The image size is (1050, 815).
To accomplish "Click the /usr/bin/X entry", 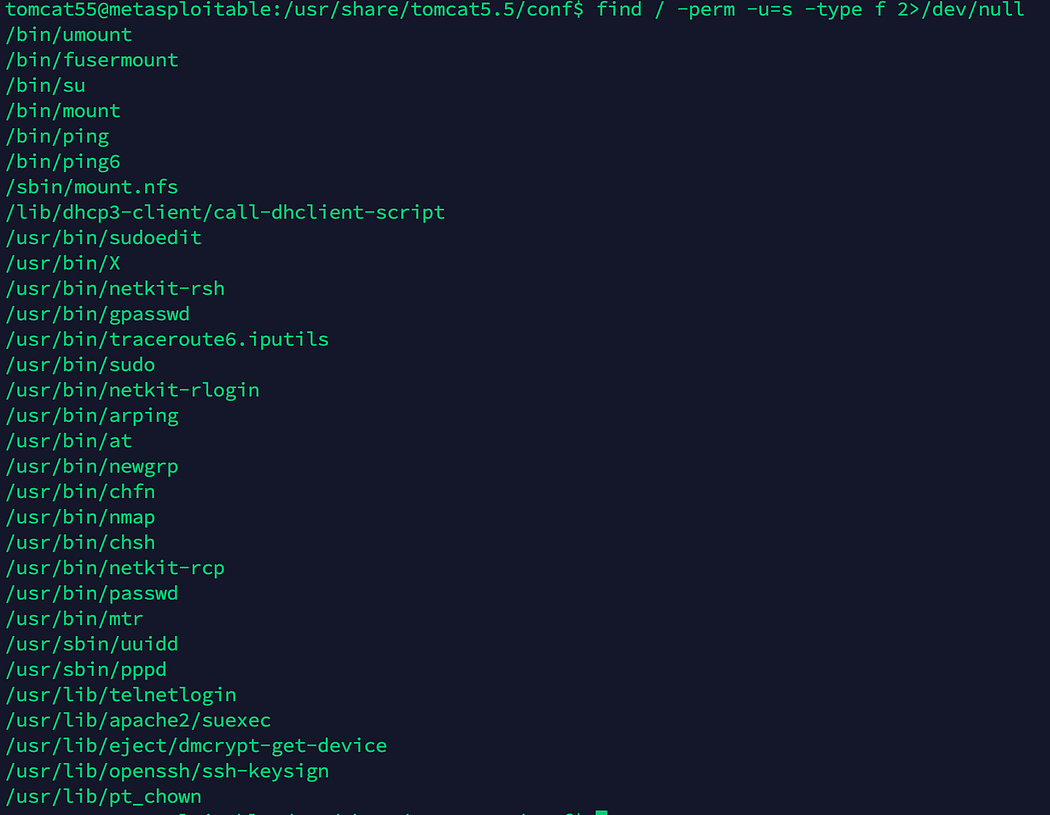I will coord(62,263).
